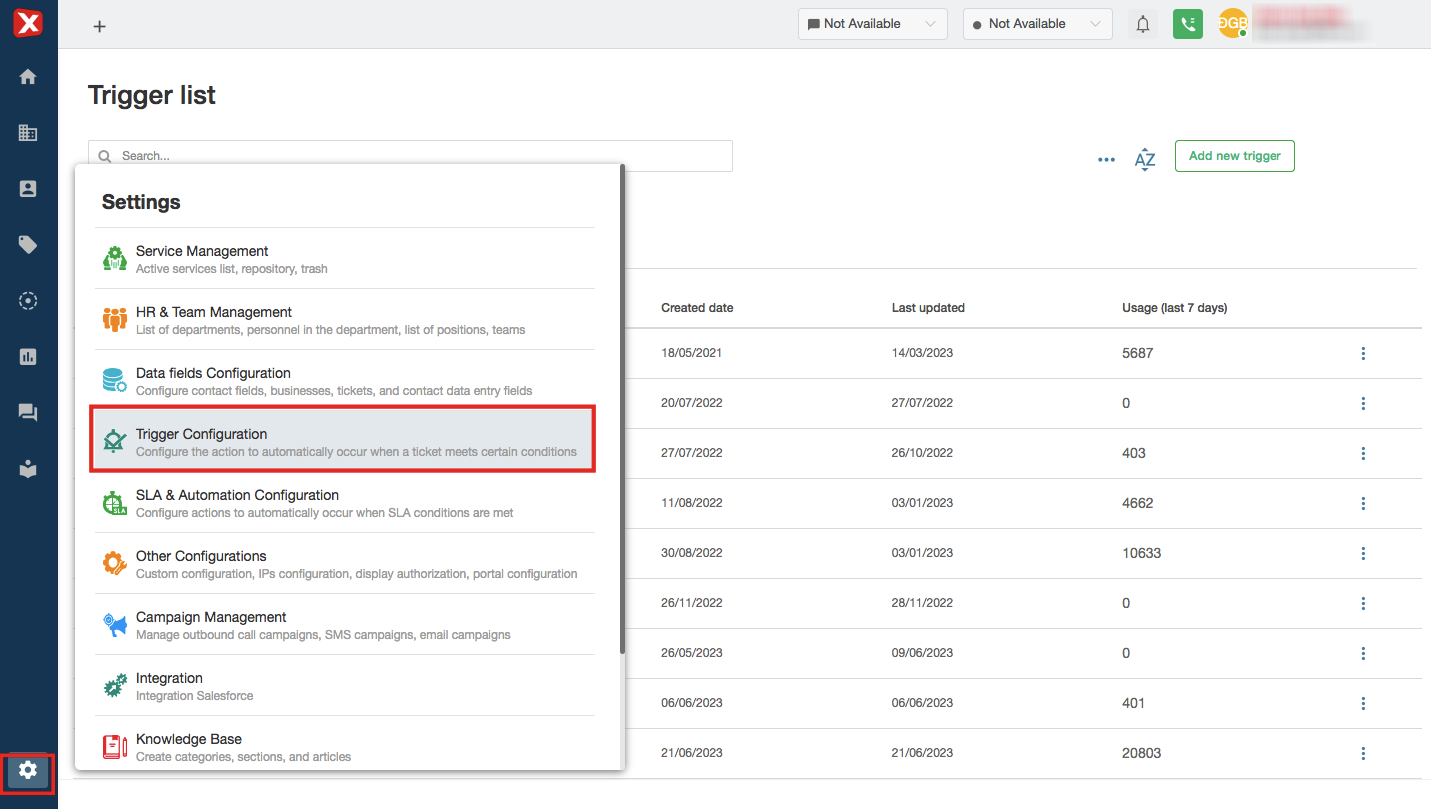
Task: Expand the chat status Not Available dropdown
Action: pyautogui.click(x=872, y=24)
